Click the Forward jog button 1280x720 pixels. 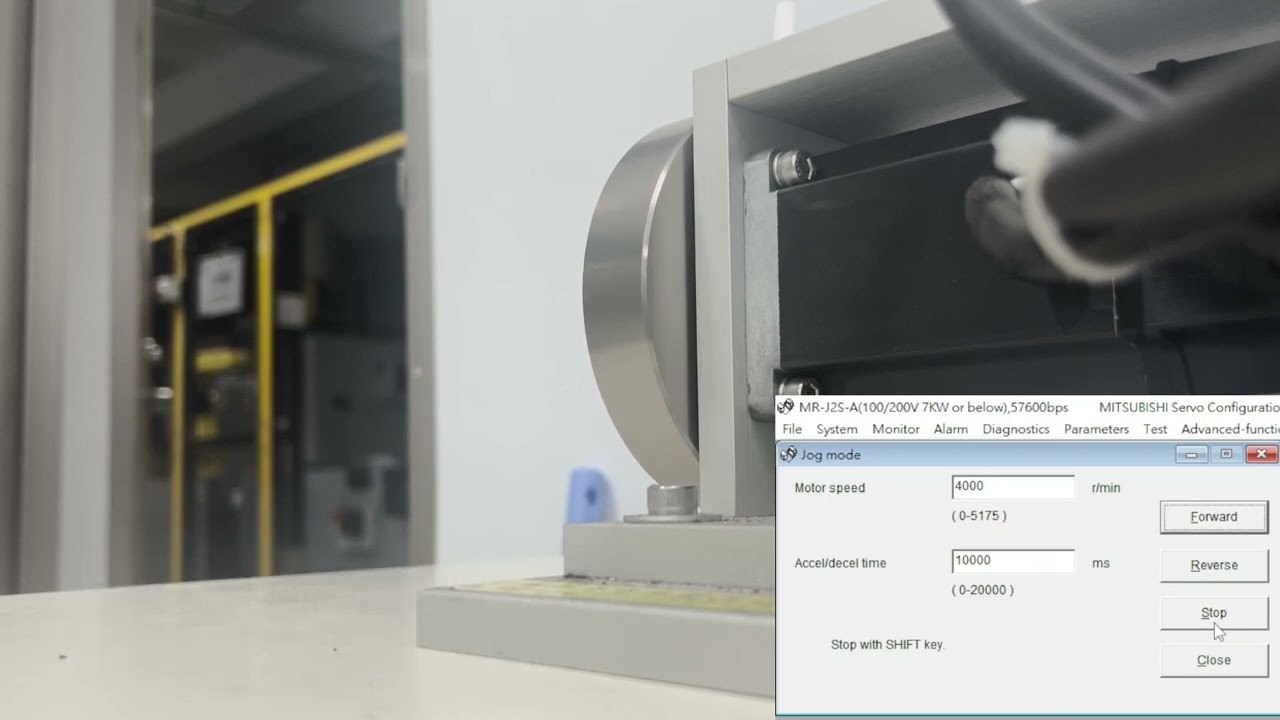(1214, 517)
